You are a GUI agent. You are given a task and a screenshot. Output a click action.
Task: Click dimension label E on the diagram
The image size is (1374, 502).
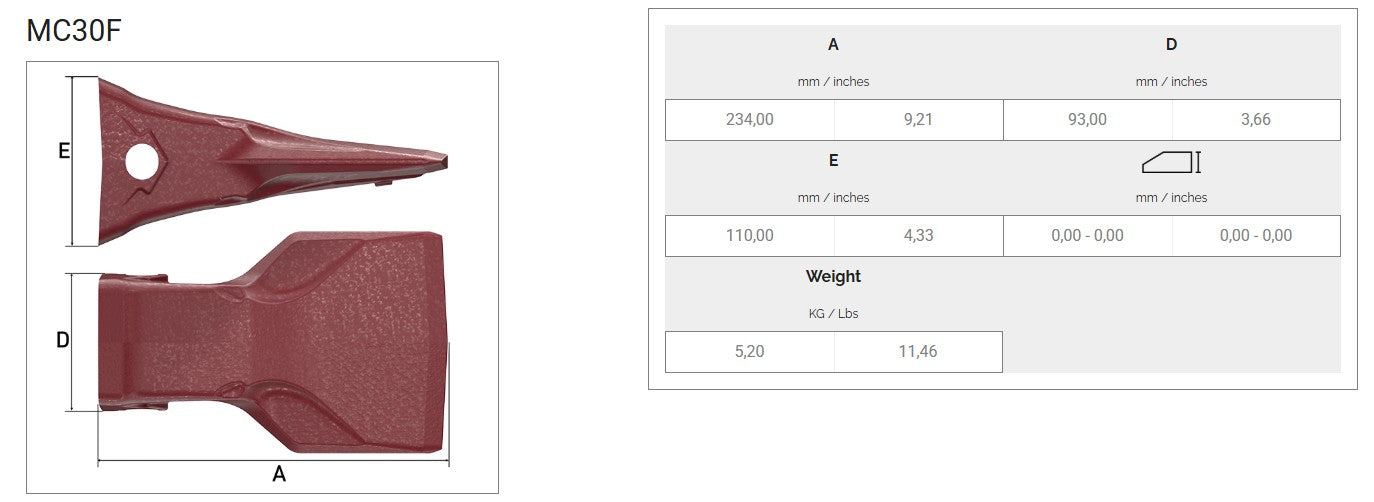pyautogui.click(x=63, y=152)
